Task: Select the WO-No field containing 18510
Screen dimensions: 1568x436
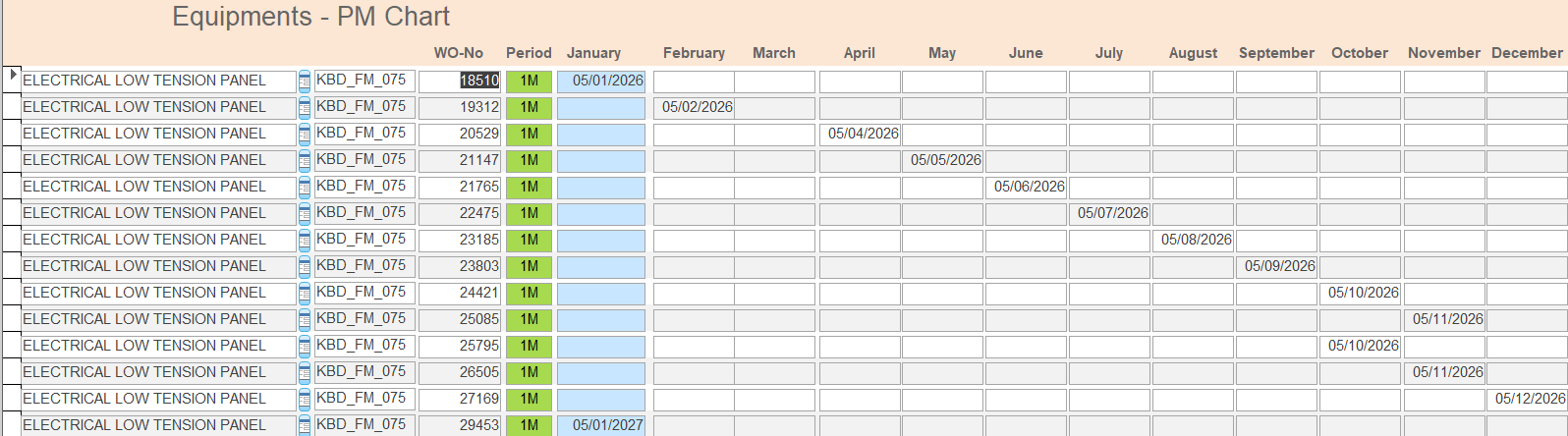Action: point(460,81)
